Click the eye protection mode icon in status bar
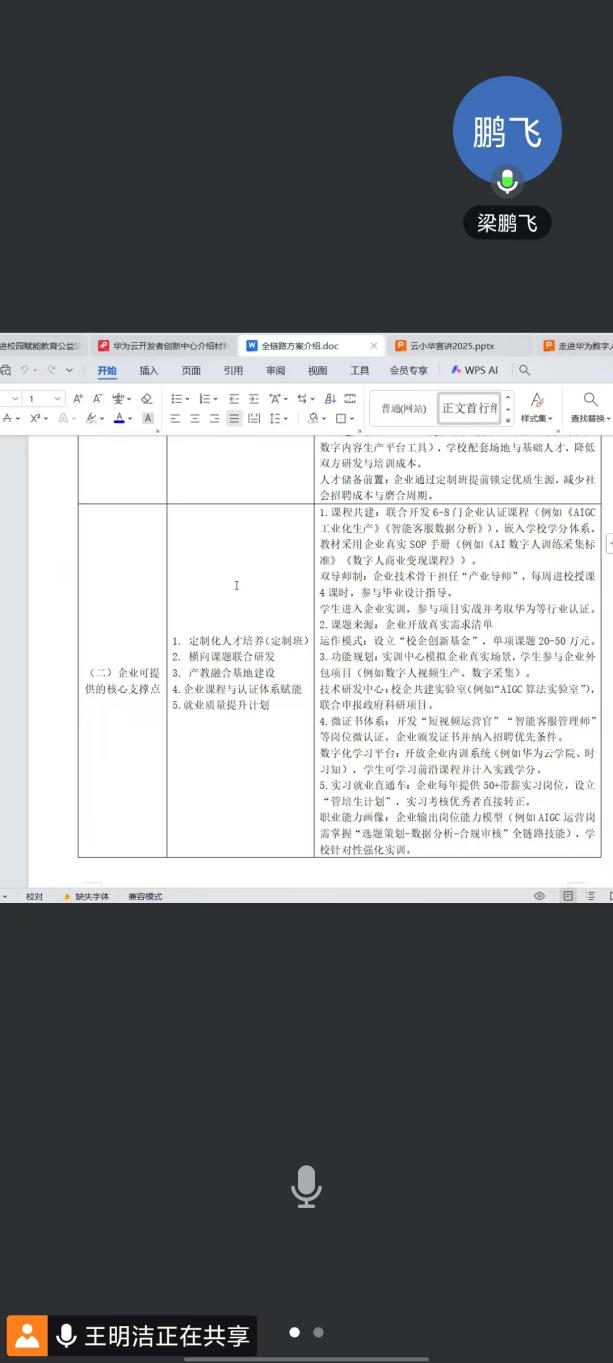This screenshot has height=1363, width=613. pyautogui.click(x=539, y=896)
